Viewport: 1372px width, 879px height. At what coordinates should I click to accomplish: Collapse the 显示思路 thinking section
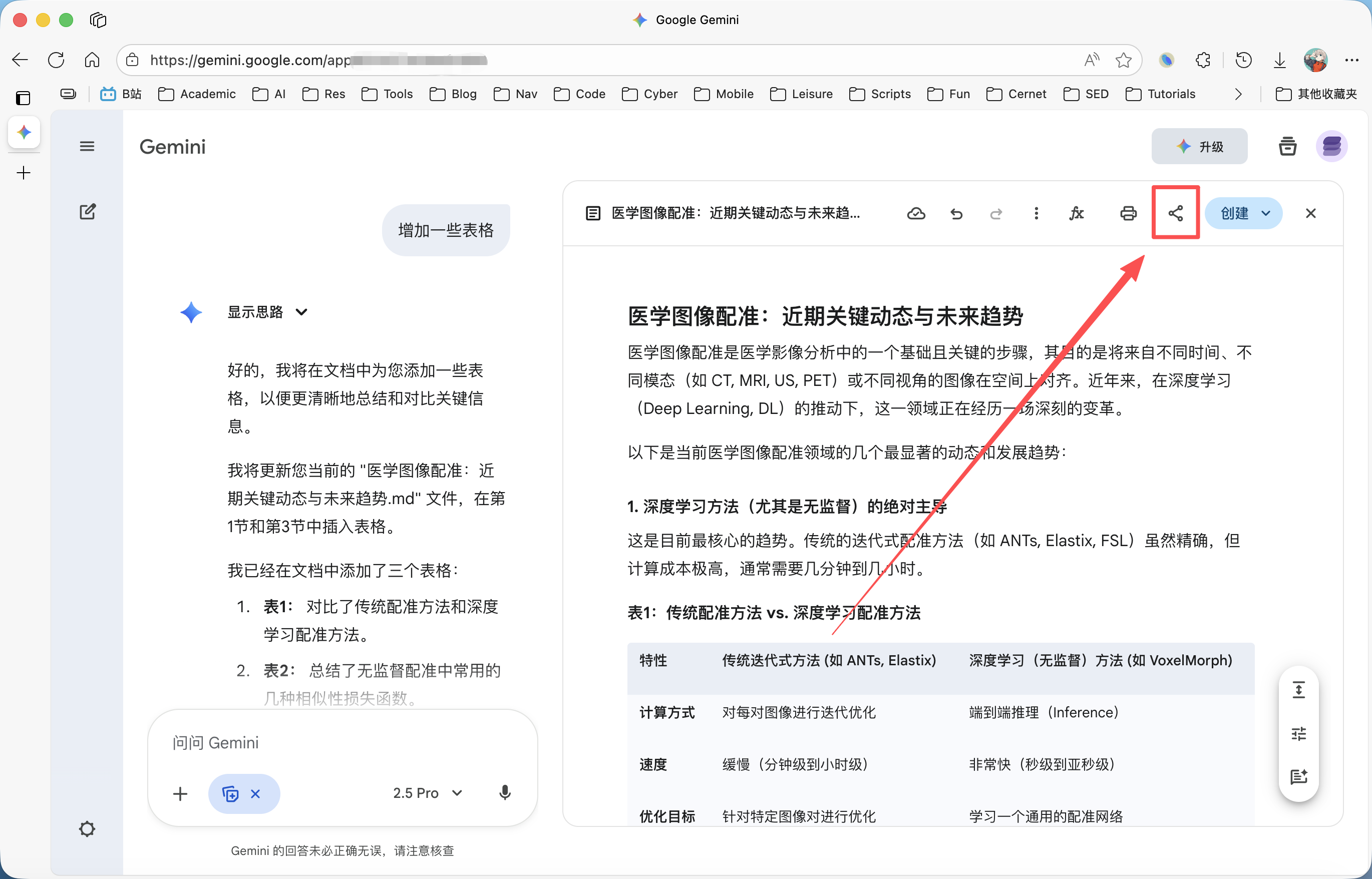[x=302, y=312]
